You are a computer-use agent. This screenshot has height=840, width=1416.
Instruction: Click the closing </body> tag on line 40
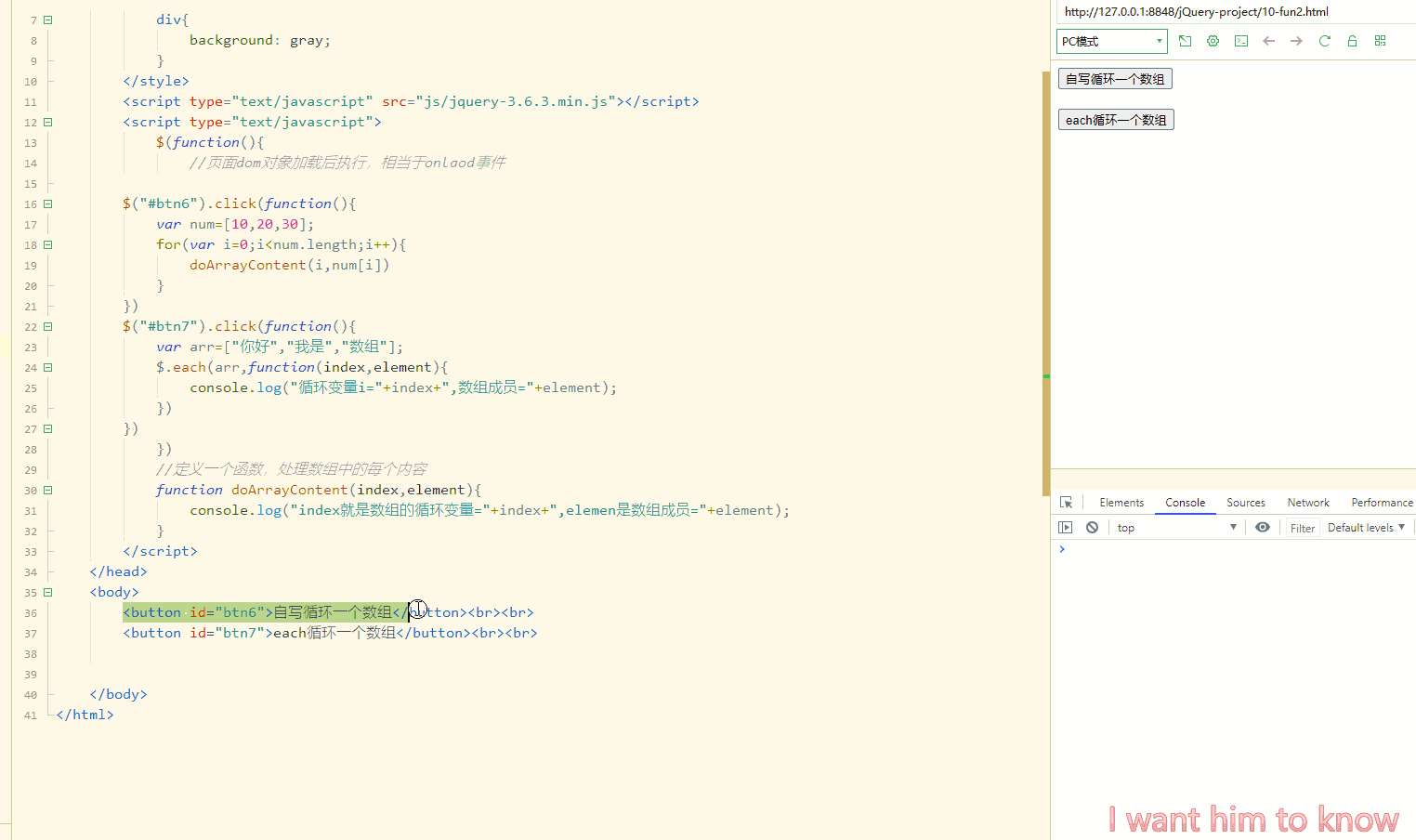pos(118,694)
